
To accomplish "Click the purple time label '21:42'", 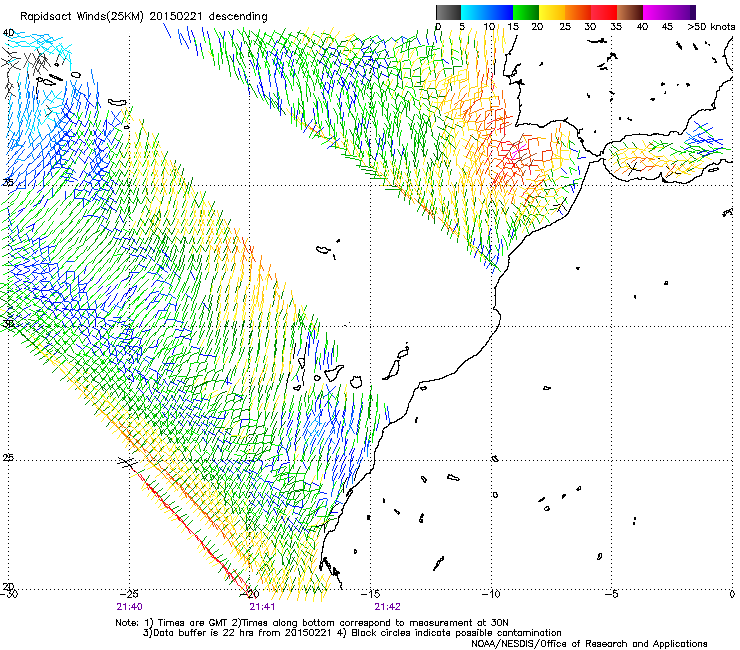I will point(387,607).
